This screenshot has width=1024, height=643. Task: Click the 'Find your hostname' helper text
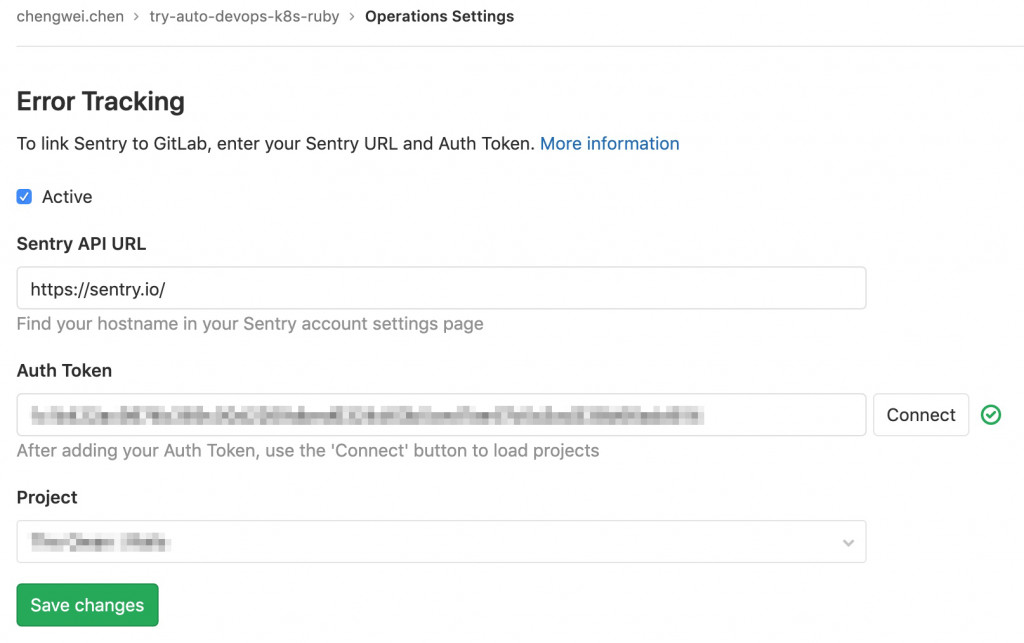[x=250, y=324]
